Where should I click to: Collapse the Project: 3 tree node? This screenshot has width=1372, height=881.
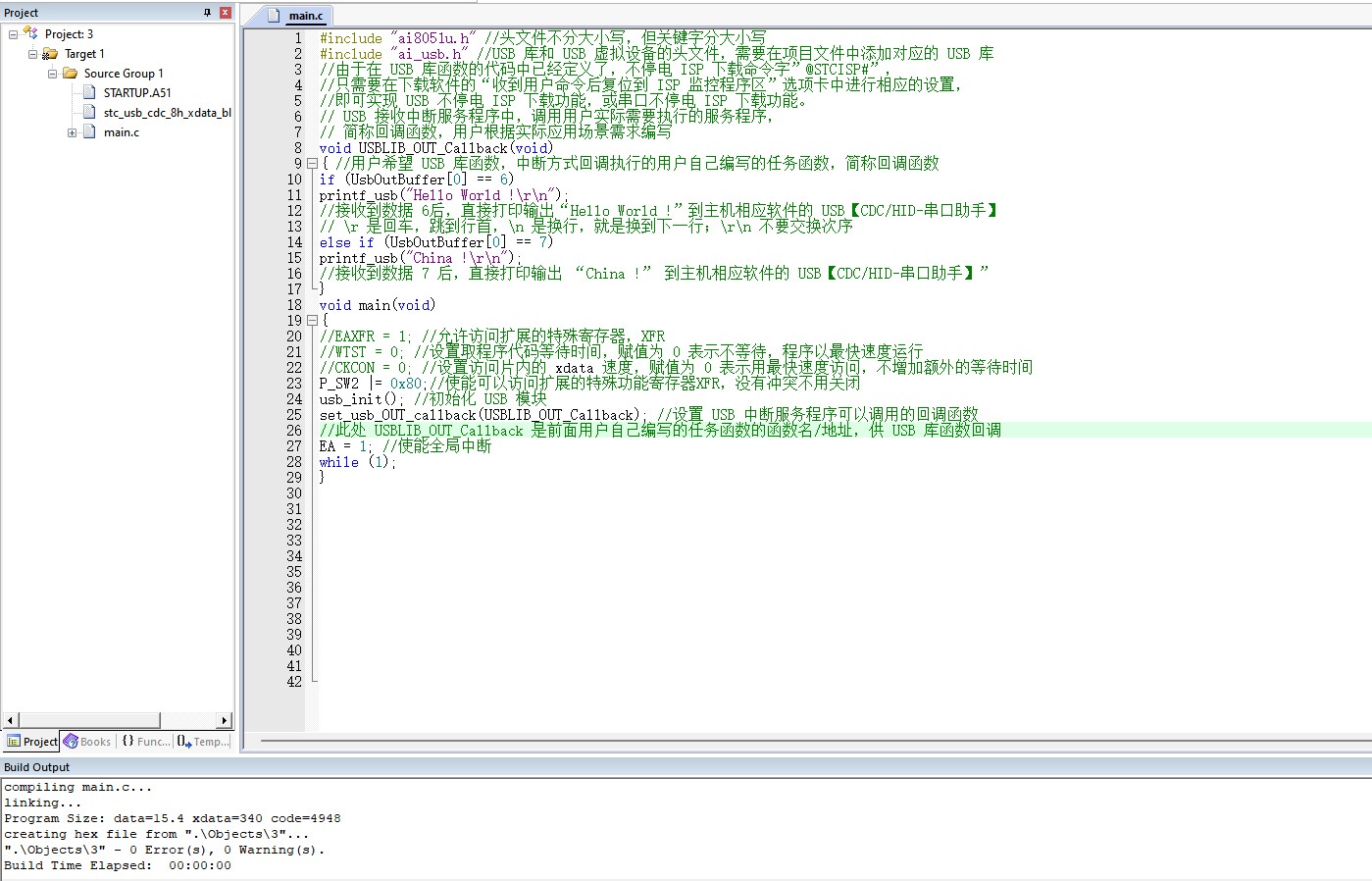pos(13,34)
